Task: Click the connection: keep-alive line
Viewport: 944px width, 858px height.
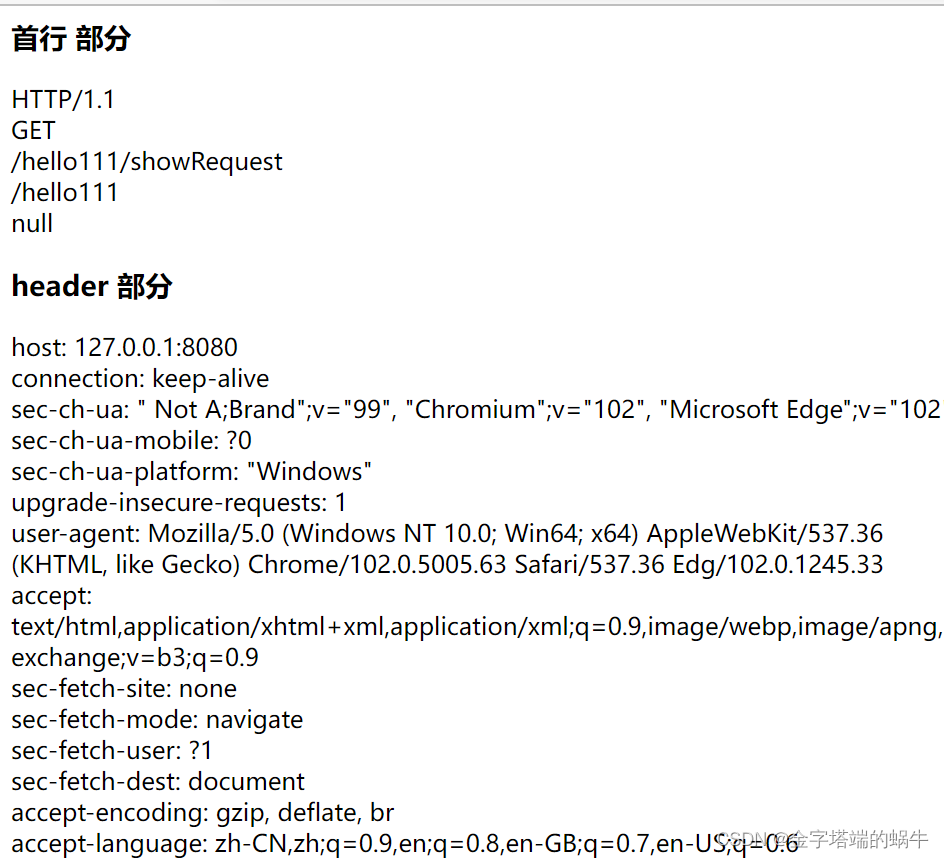Action: 140,379
